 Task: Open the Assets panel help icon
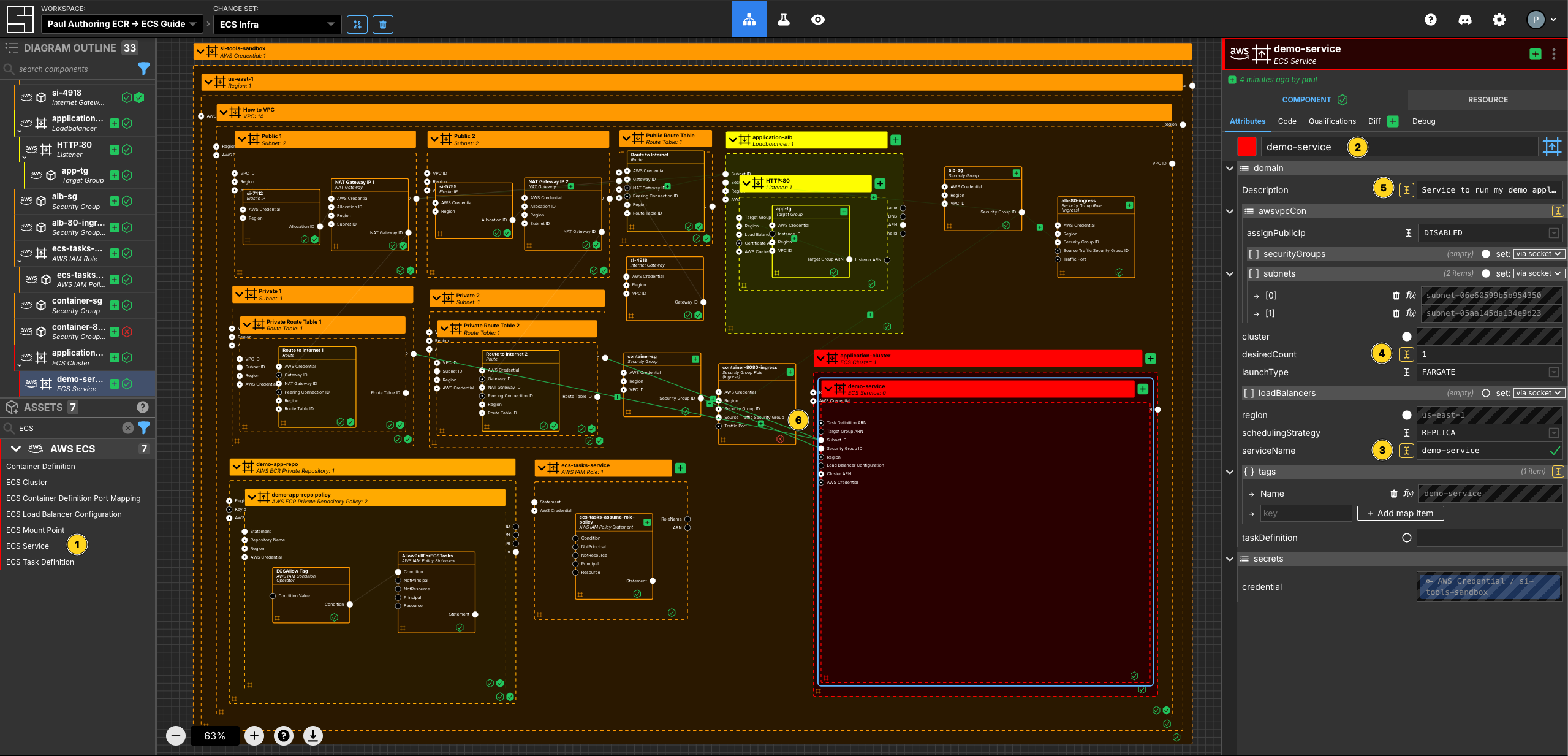click(x=142, y=407)
